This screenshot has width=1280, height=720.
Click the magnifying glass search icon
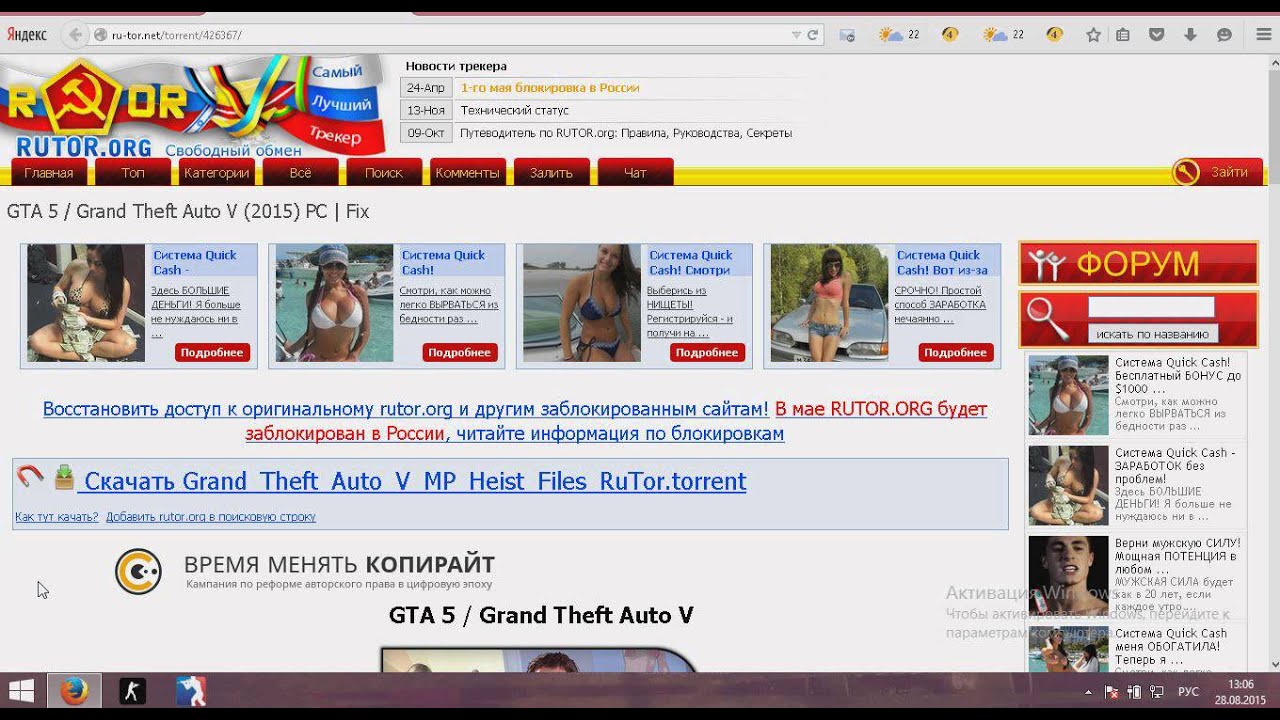pyautogui.click(x=1048, y=318)
